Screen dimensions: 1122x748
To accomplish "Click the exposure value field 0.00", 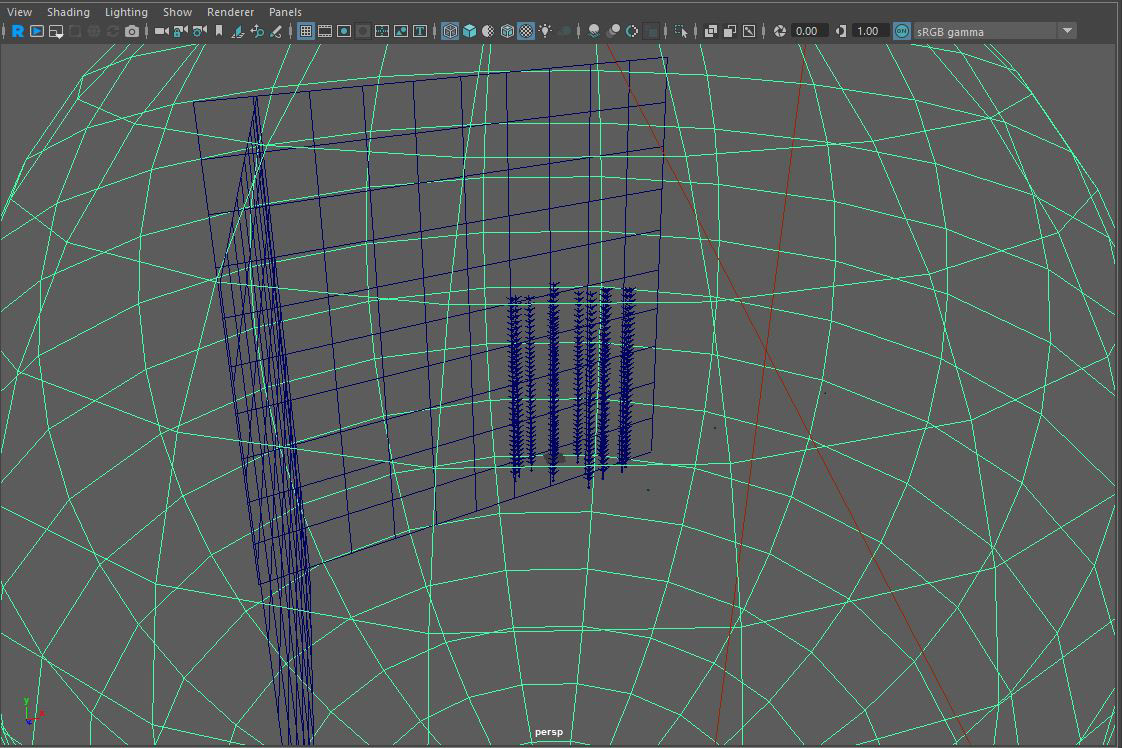I will [809, 31].
